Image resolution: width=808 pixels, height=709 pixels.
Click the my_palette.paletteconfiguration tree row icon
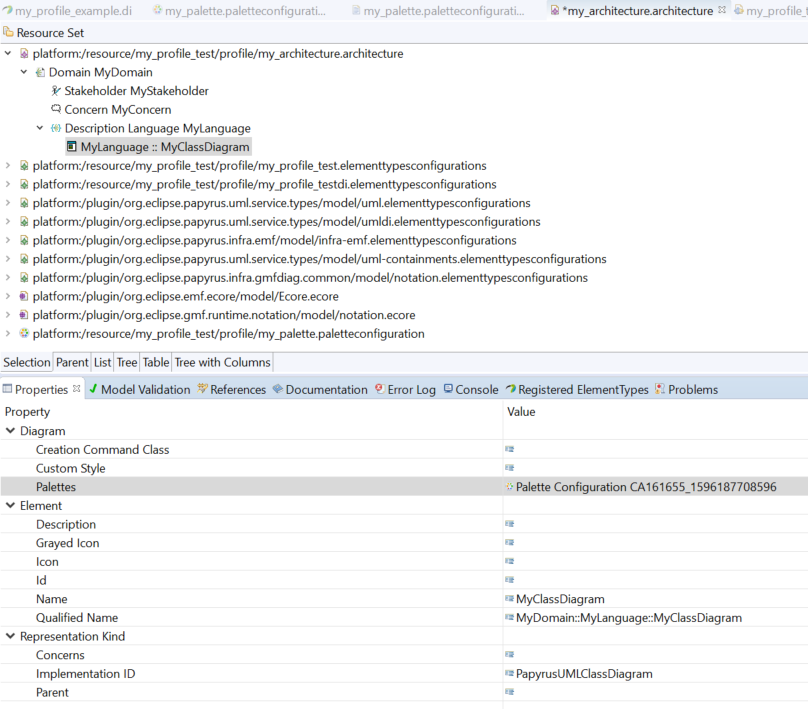[24, 333]
